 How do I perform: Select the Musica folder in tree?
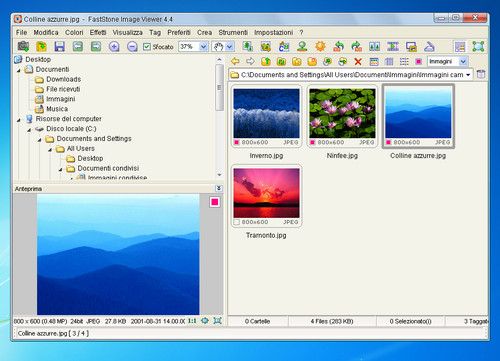tap(57, 109)
